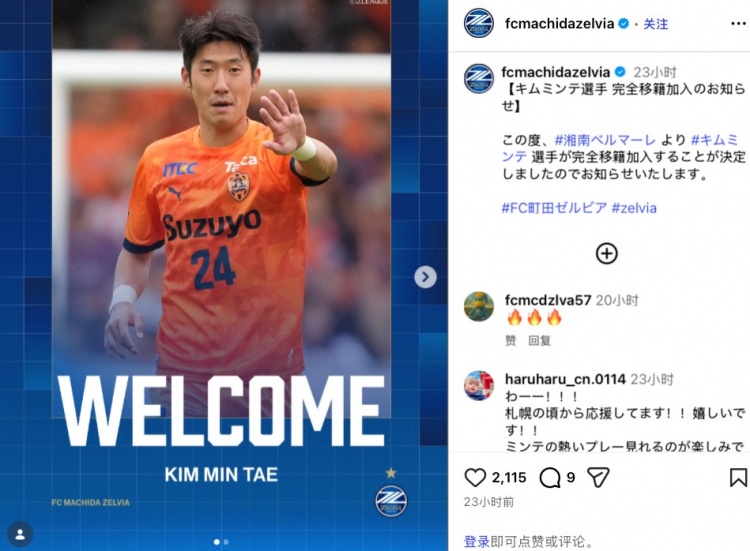Open comments via speech bubble icon
The image size is (750, 551).
pyautogui.click(x=550, y=477)
